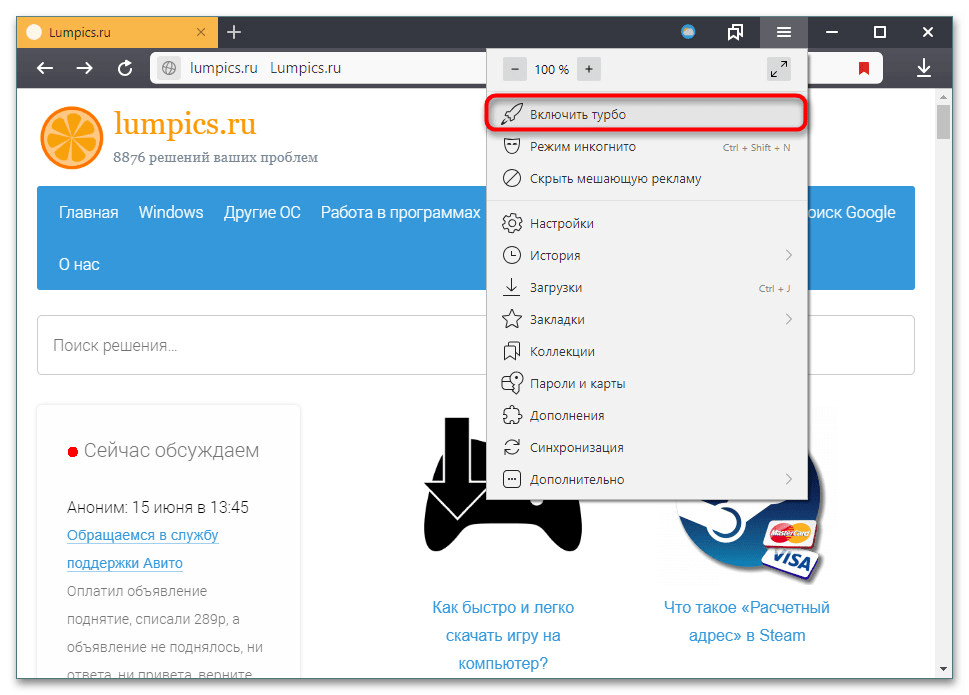Screen dimensions: 969x695
Task: Click the bookmark-stack icon next to Коллекции
Action: (x=512, y=351)
